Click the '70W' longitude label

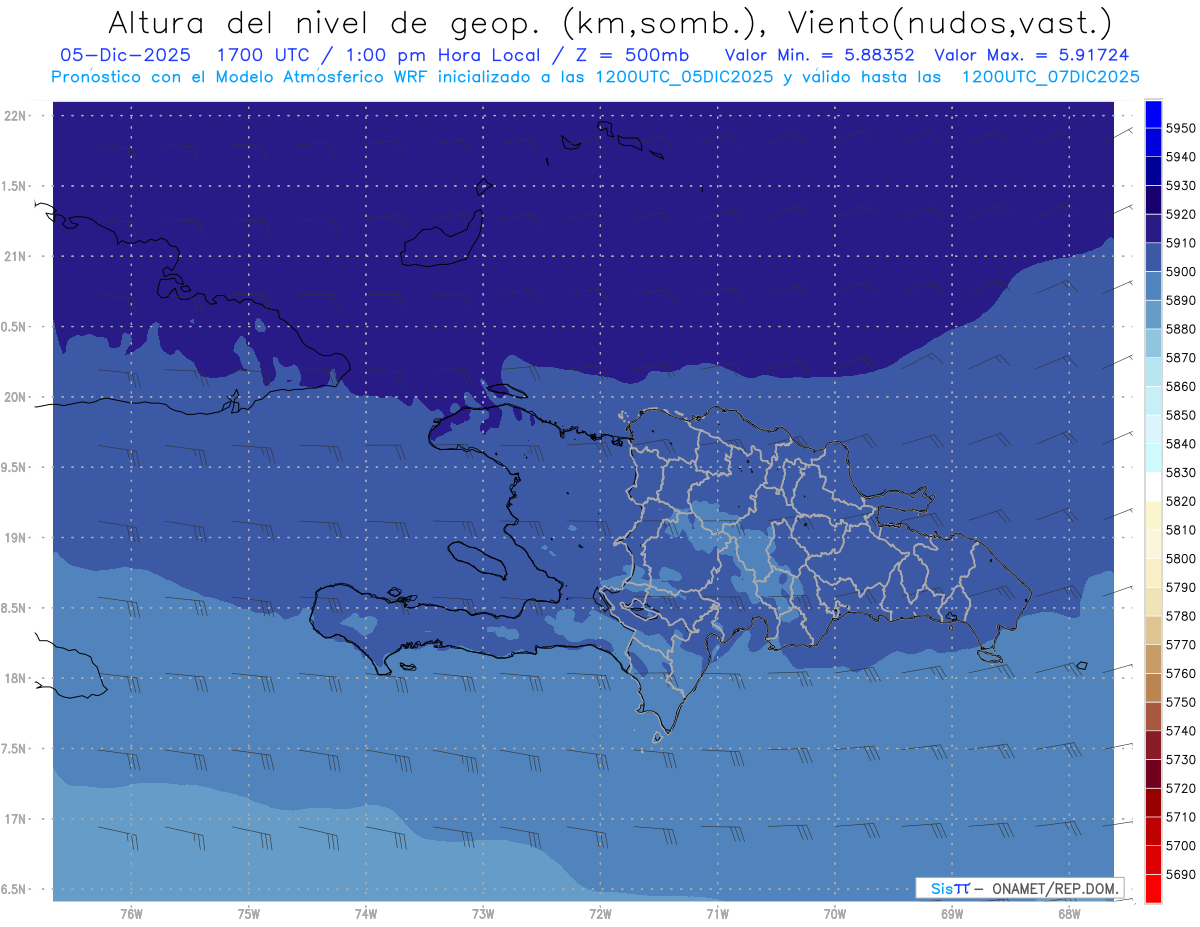835,913
